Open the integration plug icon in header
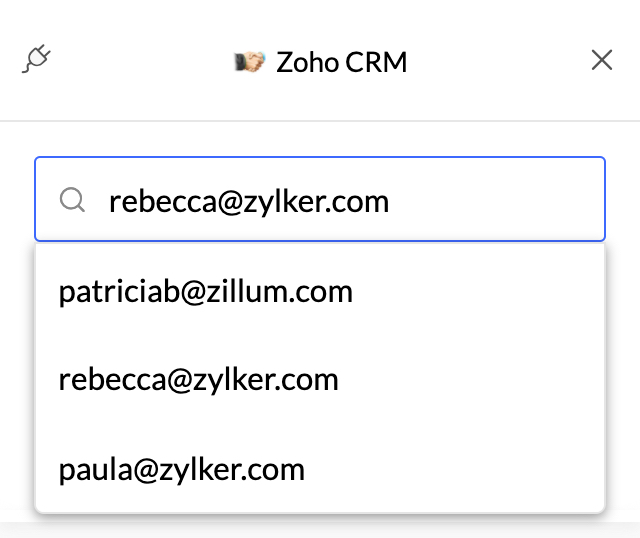 pyautogui.click(x=36, y=60)
